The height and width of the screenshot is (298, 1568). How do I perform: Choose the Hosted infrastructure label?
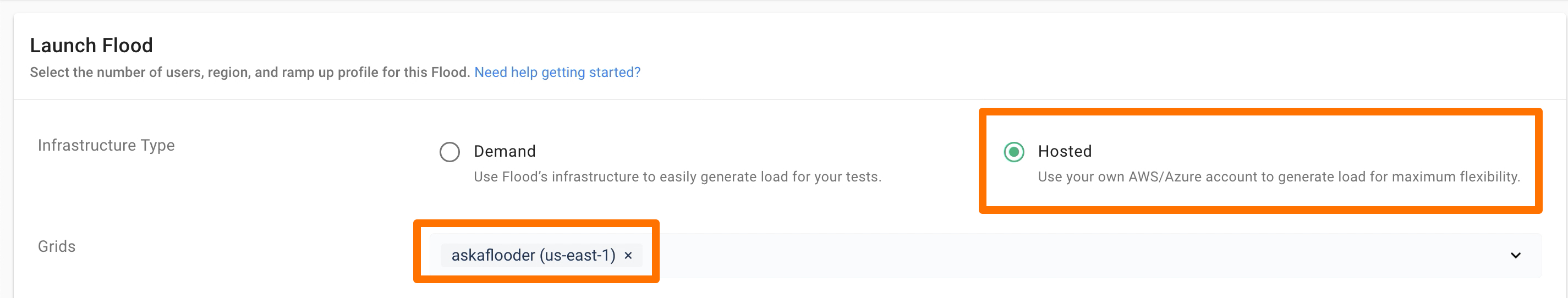pyautogui.click(x=1065, y=151)
